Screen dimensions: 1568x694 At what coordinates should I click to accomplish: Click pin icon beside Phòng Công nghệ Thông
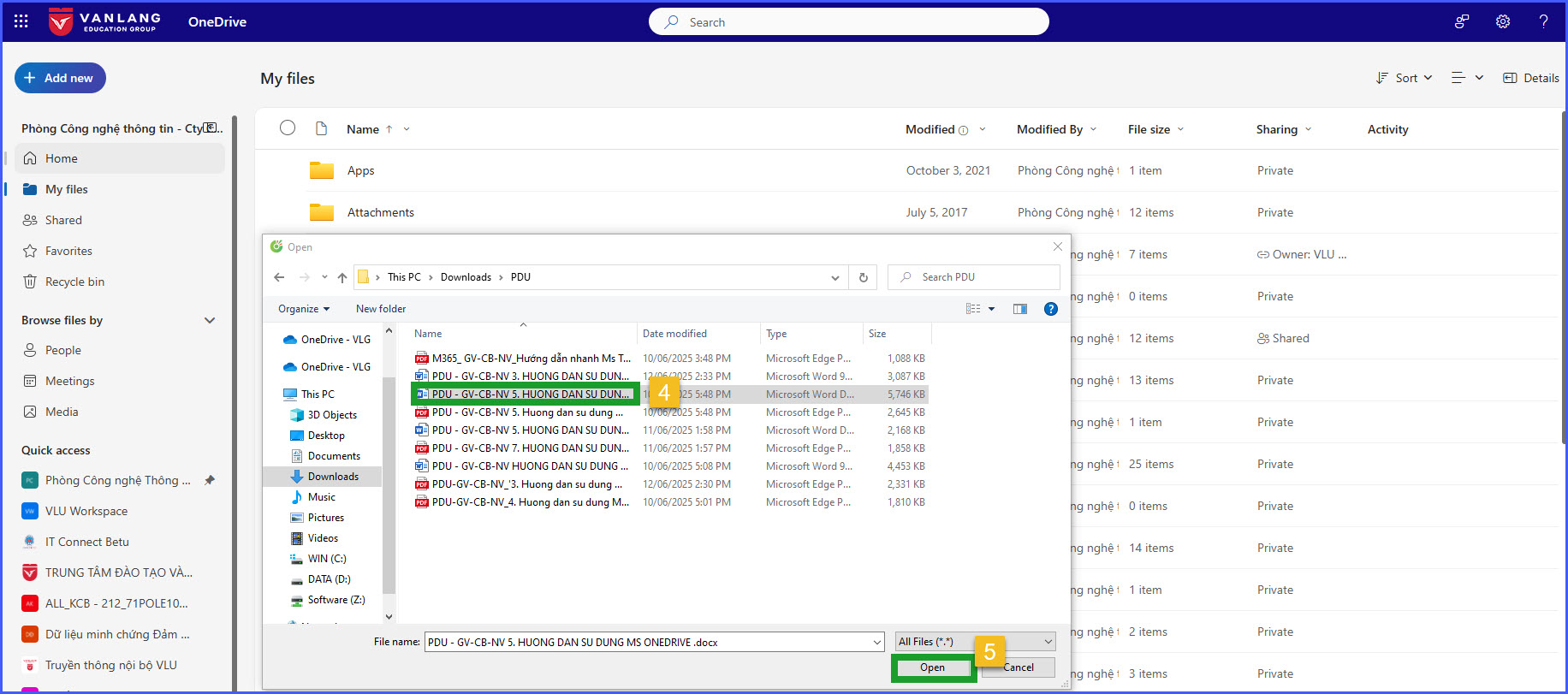pos(210,480)
